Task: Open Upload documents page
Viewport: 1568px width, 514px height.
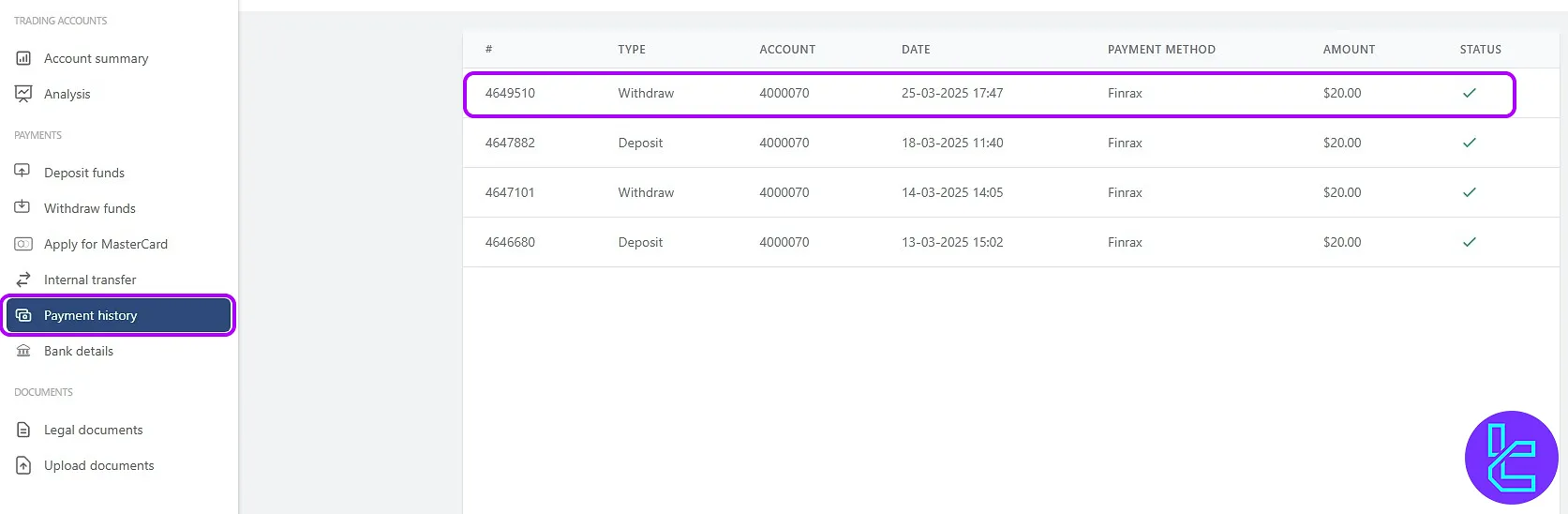Action: click(99, 465)
